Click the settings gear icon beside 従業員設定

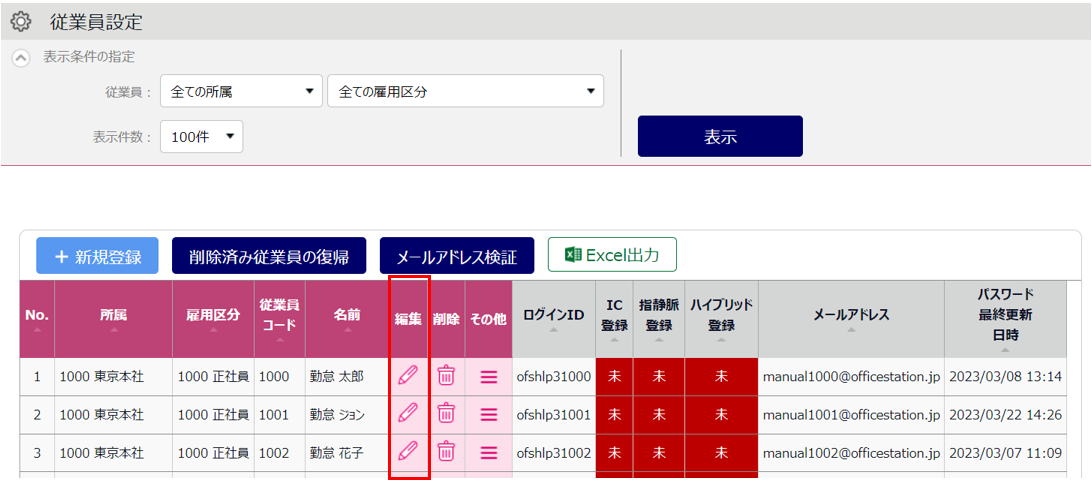tap(21, 22)
